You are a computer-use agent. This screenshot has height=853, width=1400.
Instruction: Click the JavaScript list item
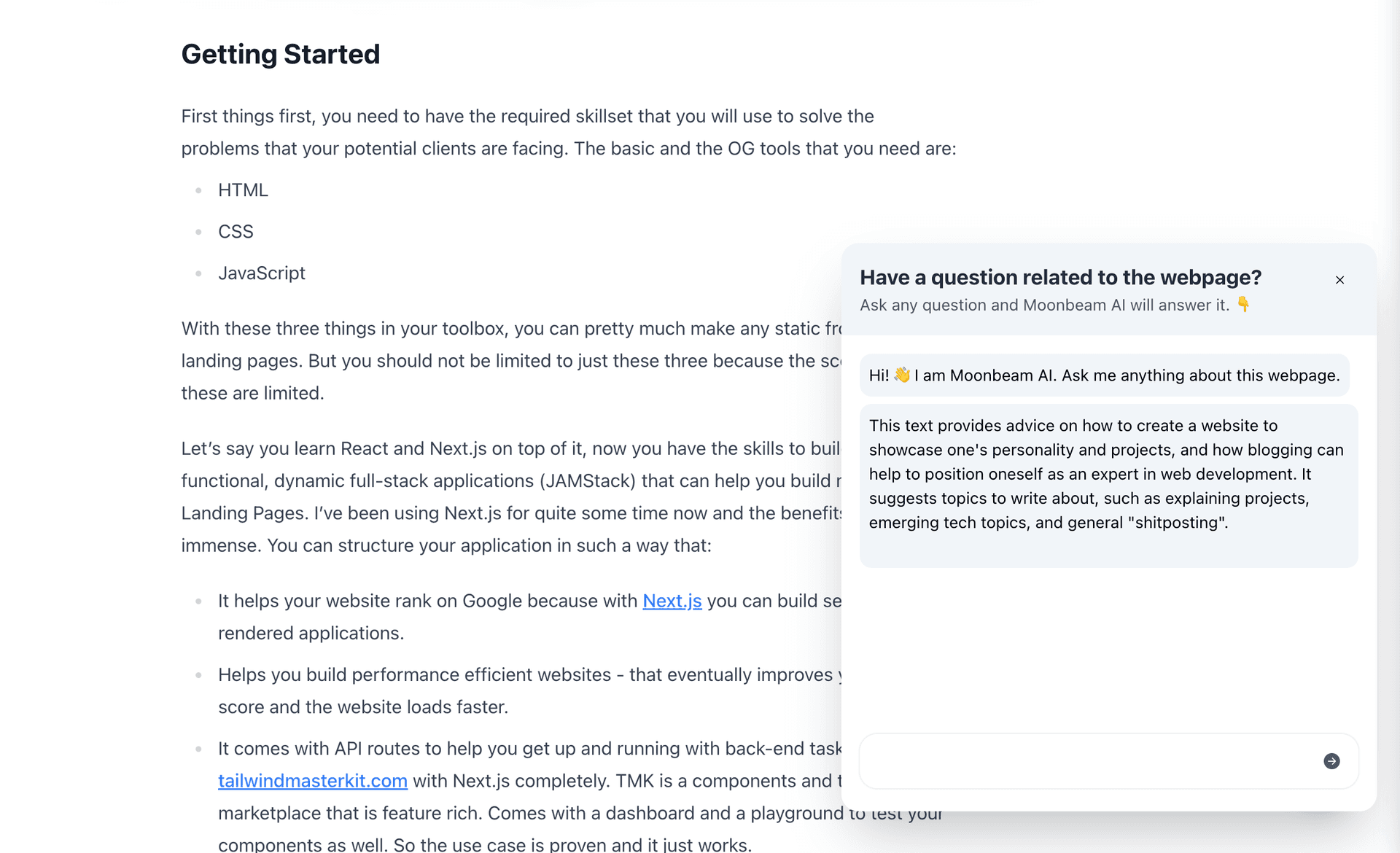261,273
